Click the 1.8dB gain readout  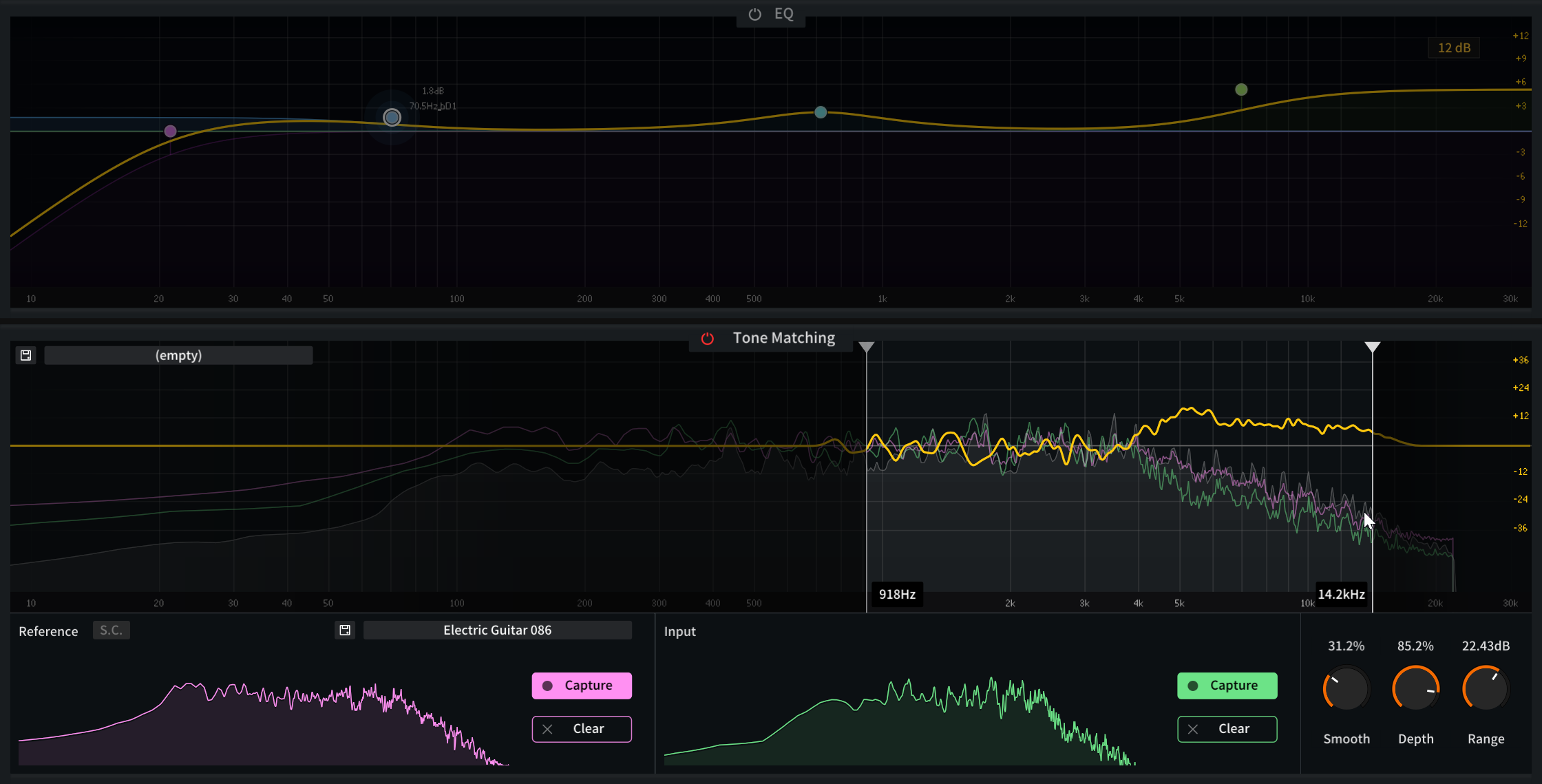pyautogui.click(x=433, y=91)
